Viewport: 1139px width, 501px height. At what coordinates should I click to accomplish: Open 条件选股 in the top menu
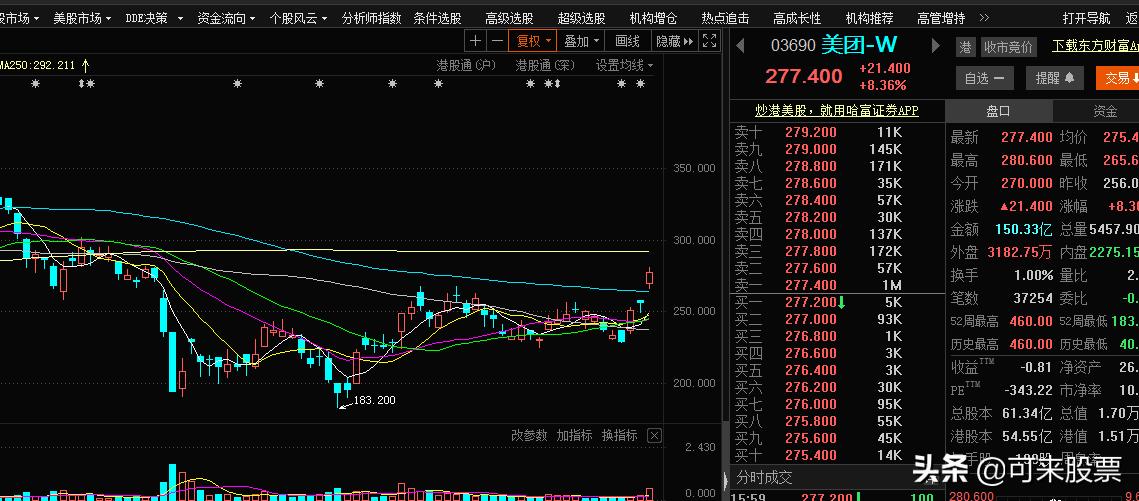coord(437,18)
